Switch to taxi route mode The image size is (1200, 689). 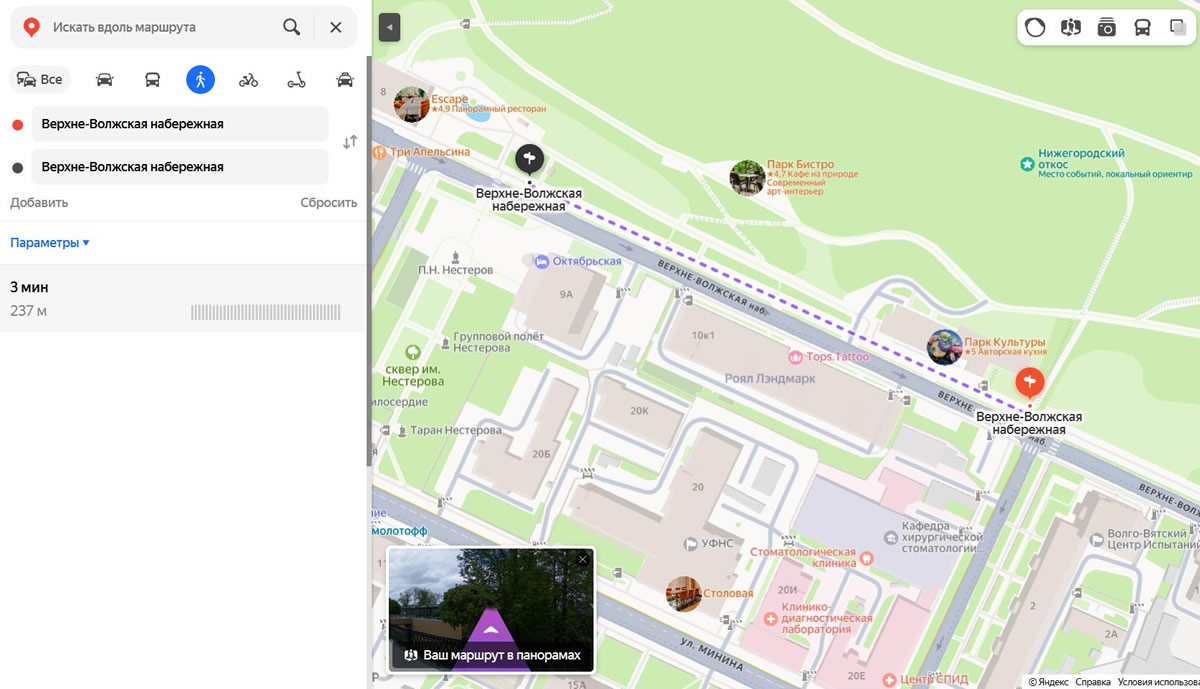(x=345, y=80)
